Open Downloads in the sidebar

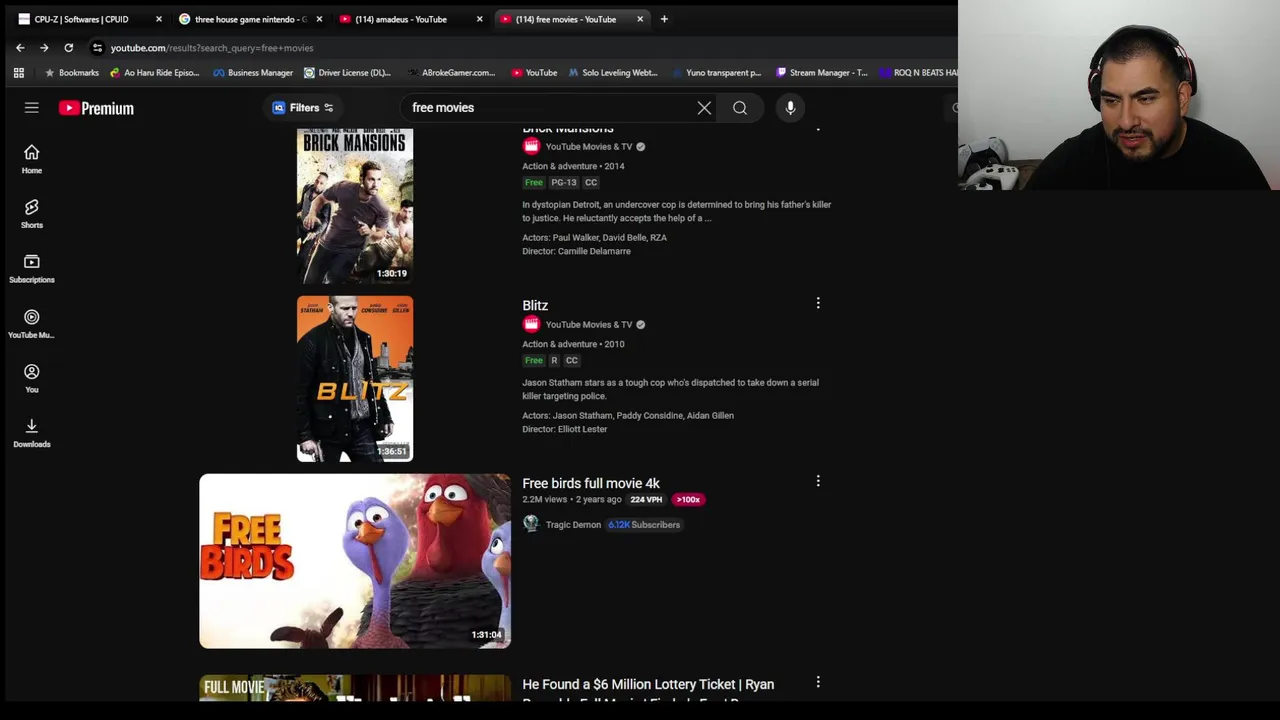coord(31,432)
